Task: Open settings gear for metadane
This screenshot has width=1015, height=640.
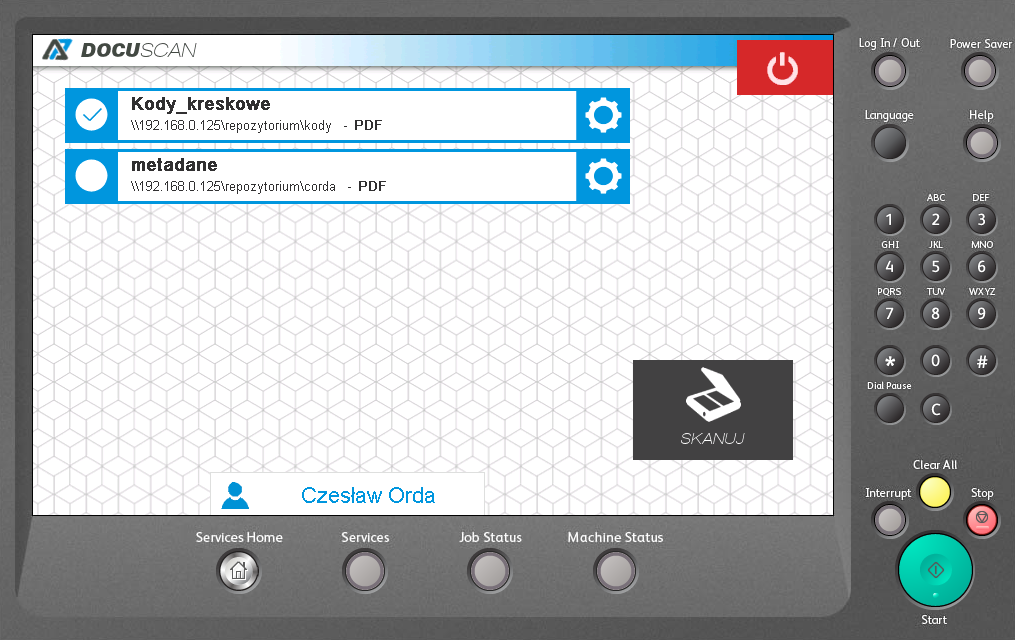Action: [x=603, y=176]
